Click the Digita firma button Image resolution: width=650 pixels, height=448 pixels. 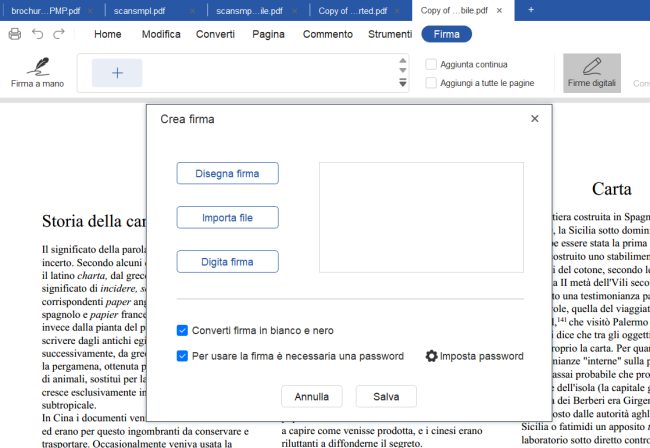[x=227, y=262]
